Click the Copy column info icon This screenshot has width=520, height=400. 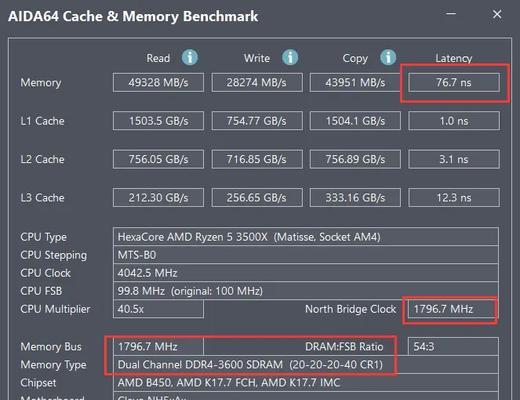[x=388, y=57]
